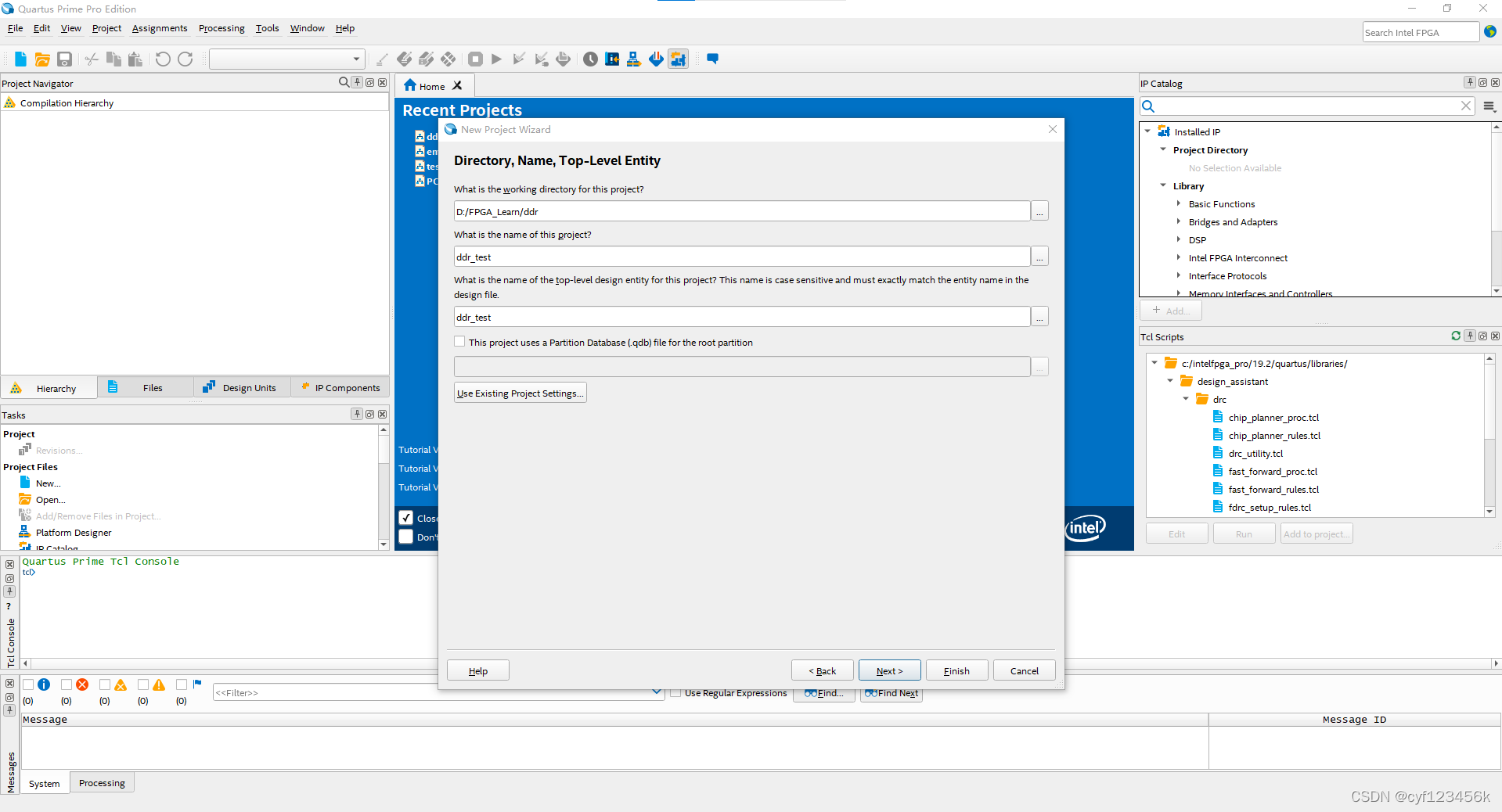Cancel the New Project Wizard
The image size is (1502, 812).
(1024, 670)
